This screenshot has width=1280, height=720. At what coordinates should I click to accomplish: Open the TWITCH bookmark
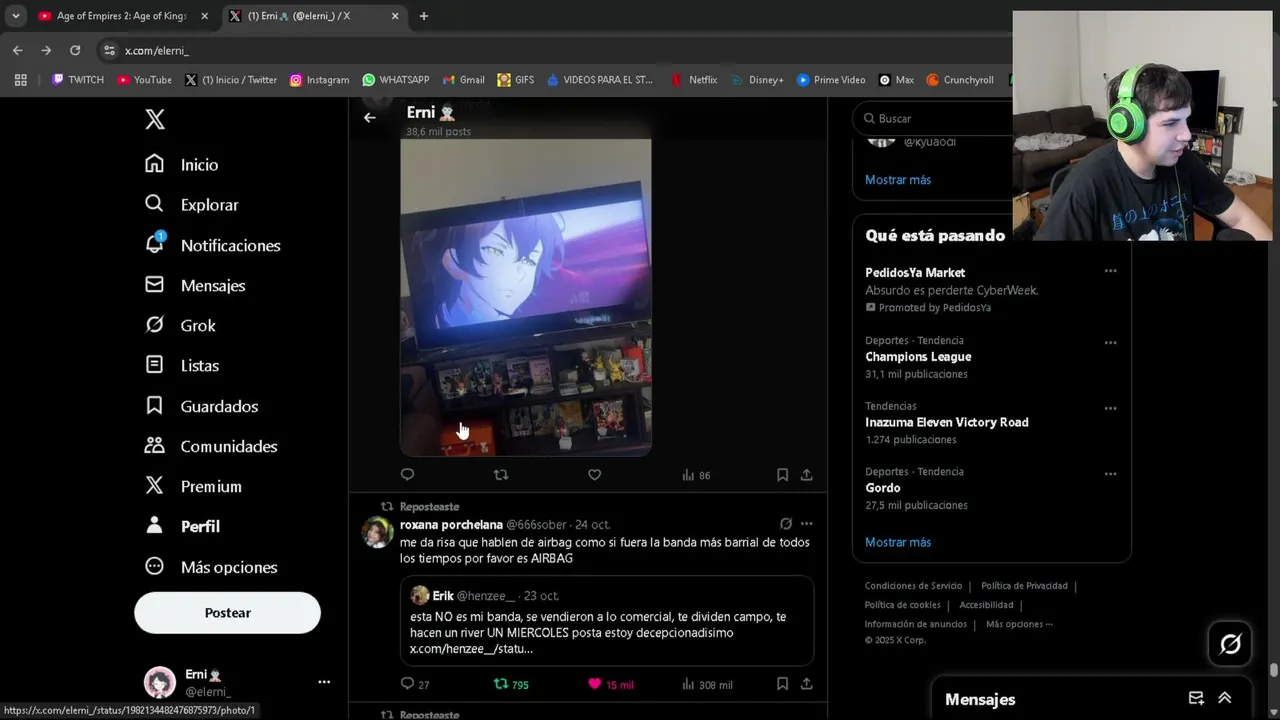tap(78, 80)
